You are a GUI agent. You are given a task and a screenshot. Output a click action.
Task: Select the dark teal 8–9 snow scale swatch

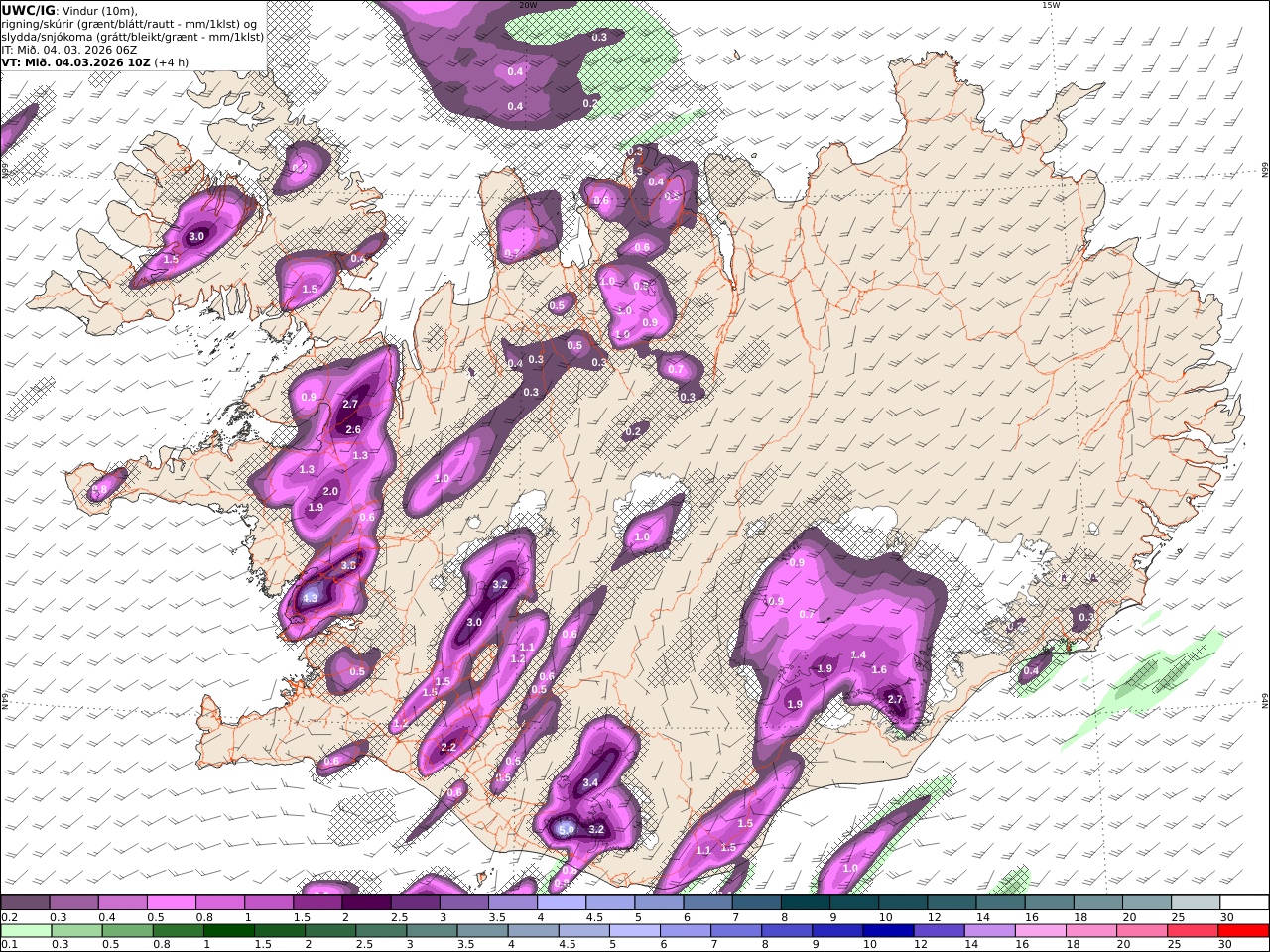tap(805, 903)
